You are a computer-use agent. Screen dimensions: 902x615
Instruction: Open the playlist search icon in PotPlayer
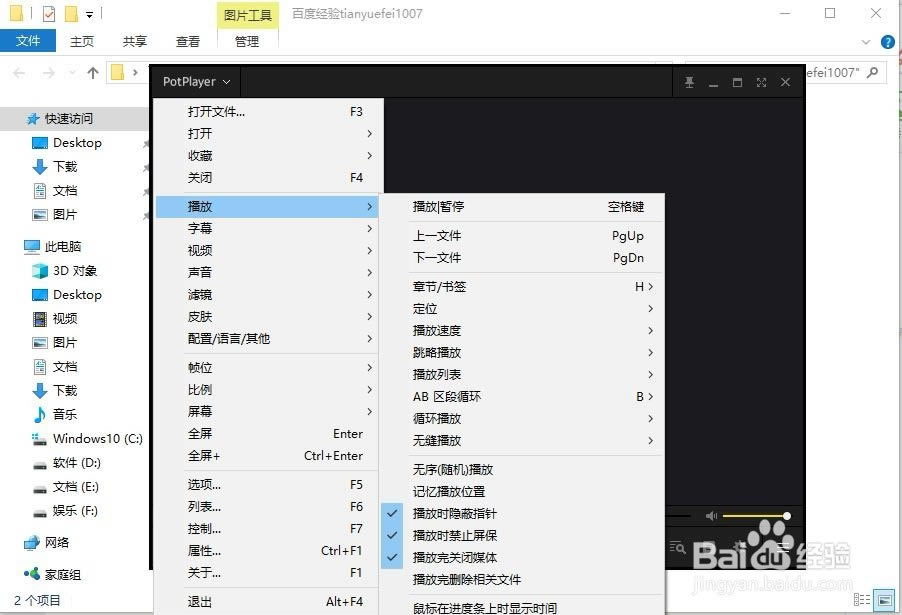click(x=678, y=548)
